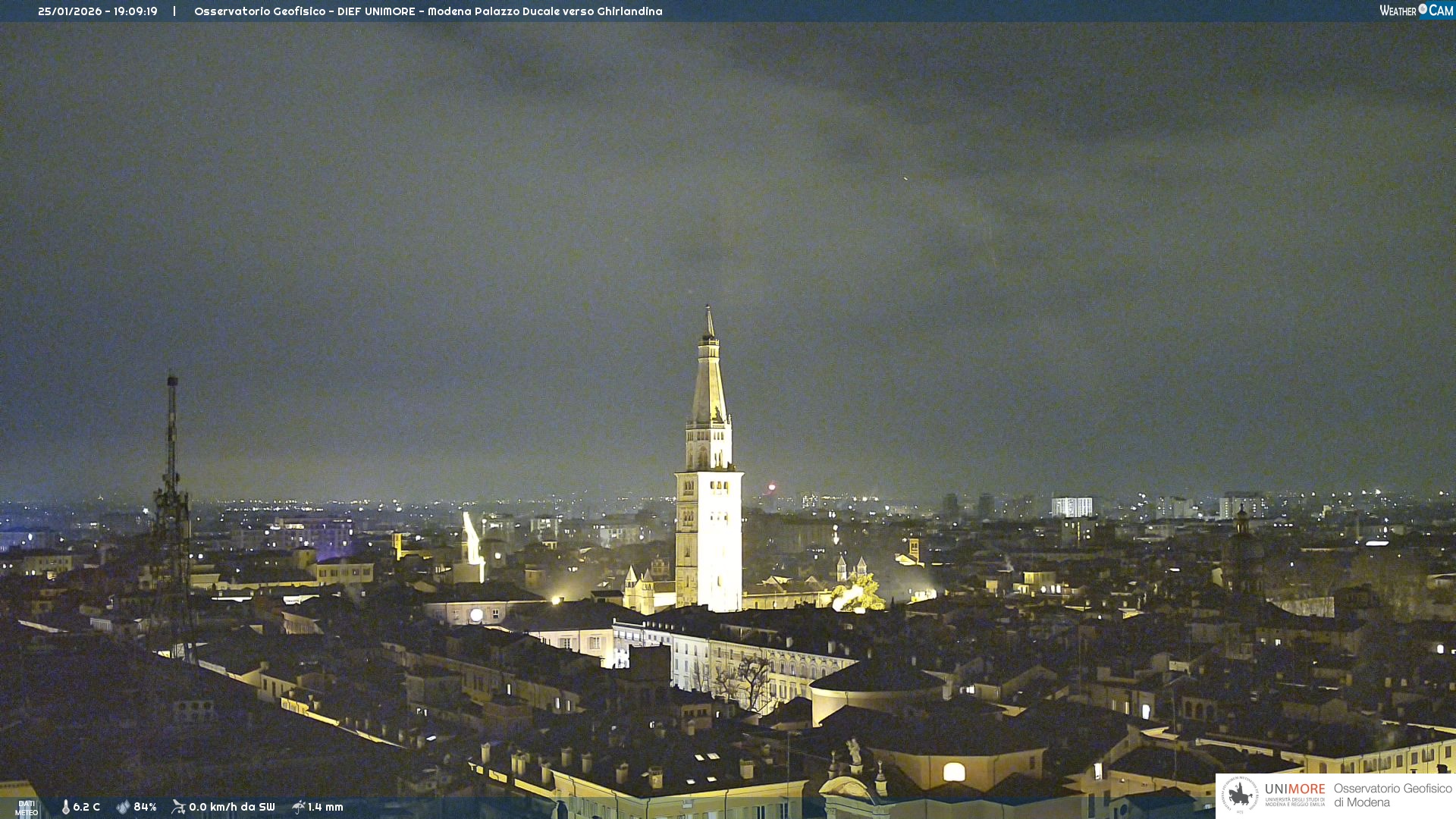
Task: Click the rain umbrella precipitation icon
Action: point(298,807)
